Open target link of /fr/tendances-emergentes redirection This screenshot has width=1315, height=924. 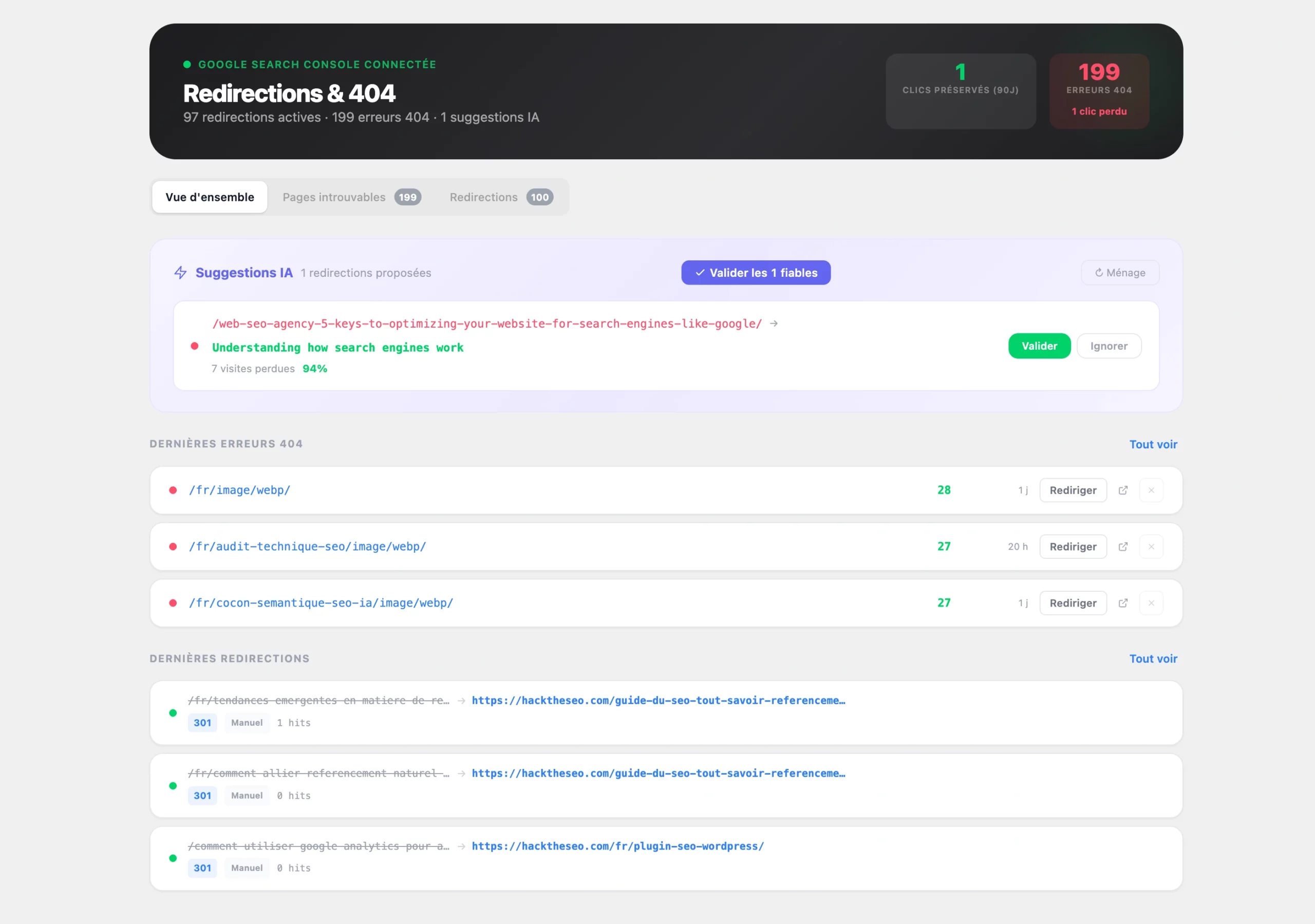click(658, 701)
